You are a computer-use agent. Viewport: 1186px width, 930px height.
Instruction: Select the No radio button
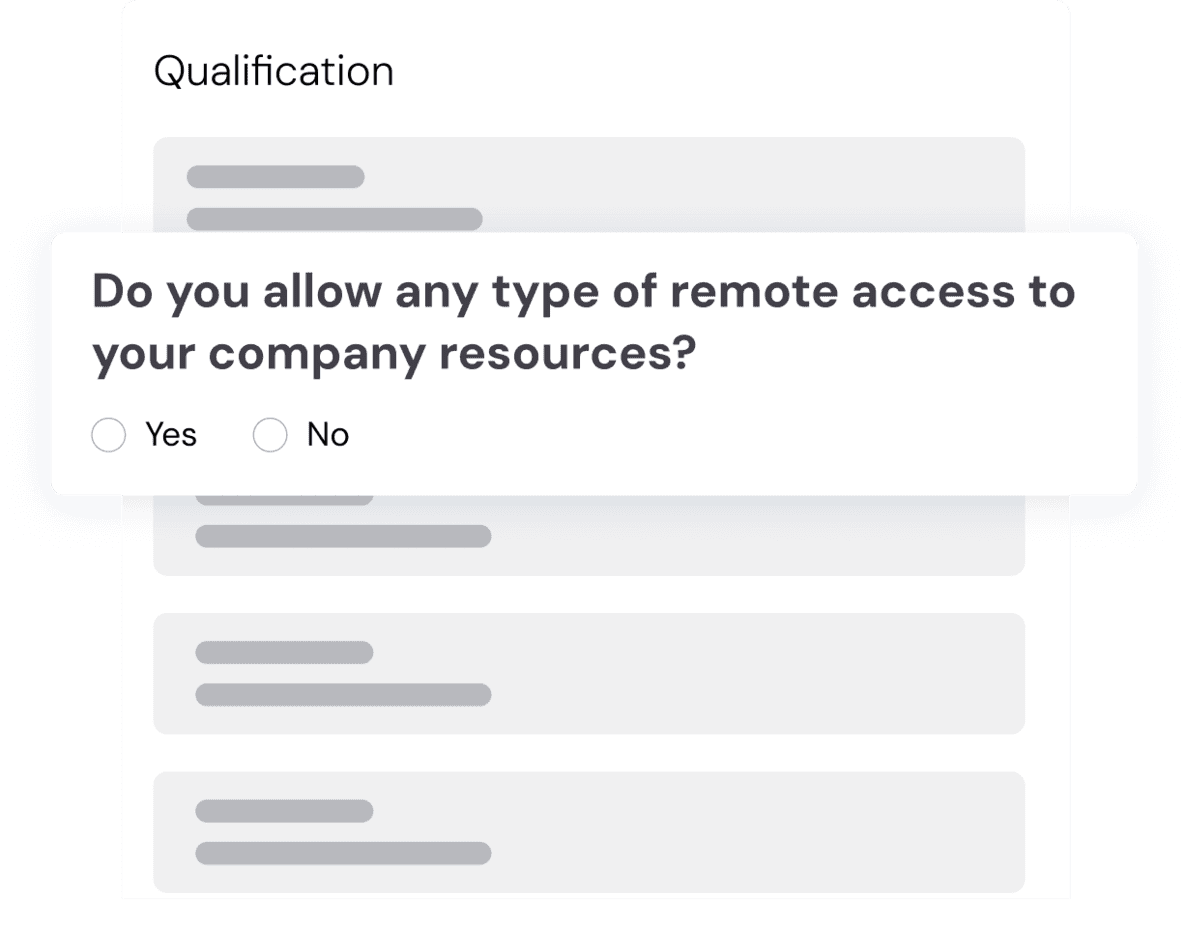point(270,435)
